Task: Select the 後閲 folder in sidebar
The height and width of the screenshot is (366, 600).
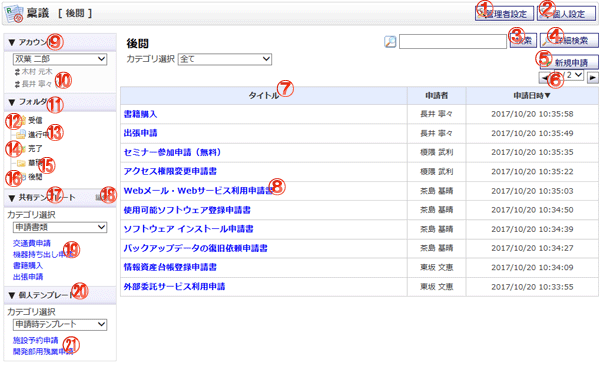Action: [x=35, y=177]
